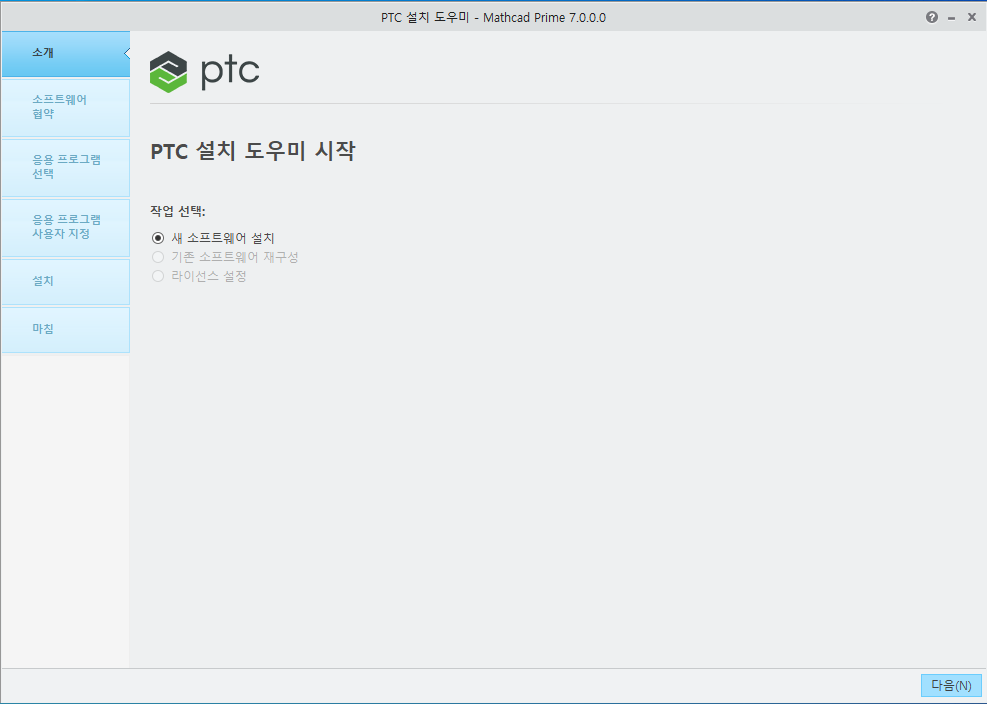Go to the 마침 step
The image size is (987, 704).
[x=65, y=329]
